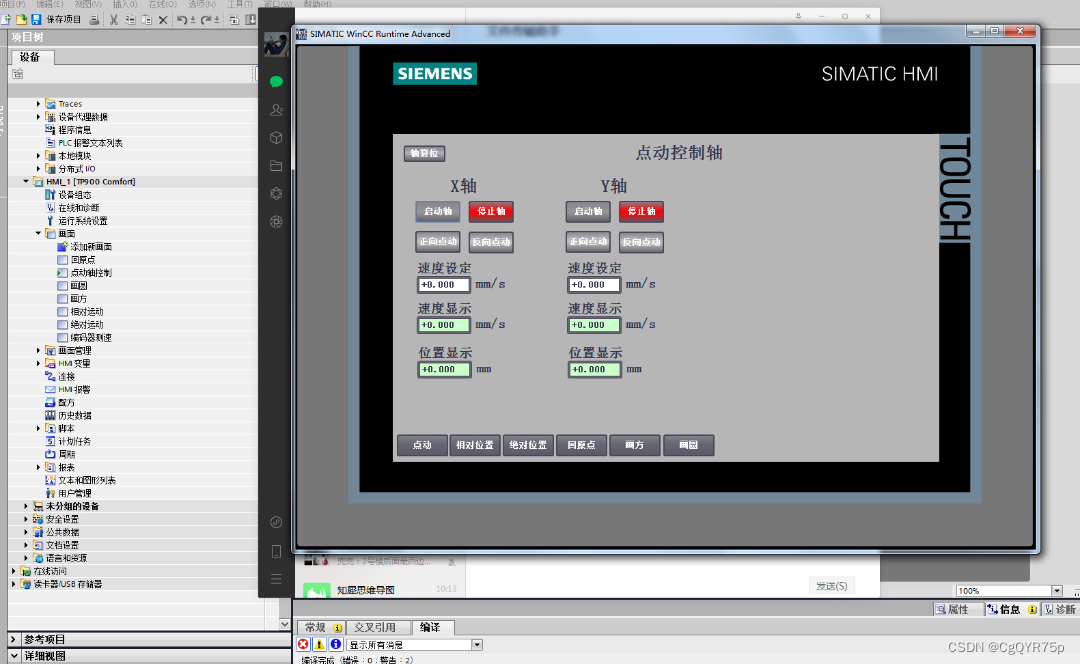Go to the 相对位置 screen button

[x=475, y=445]
